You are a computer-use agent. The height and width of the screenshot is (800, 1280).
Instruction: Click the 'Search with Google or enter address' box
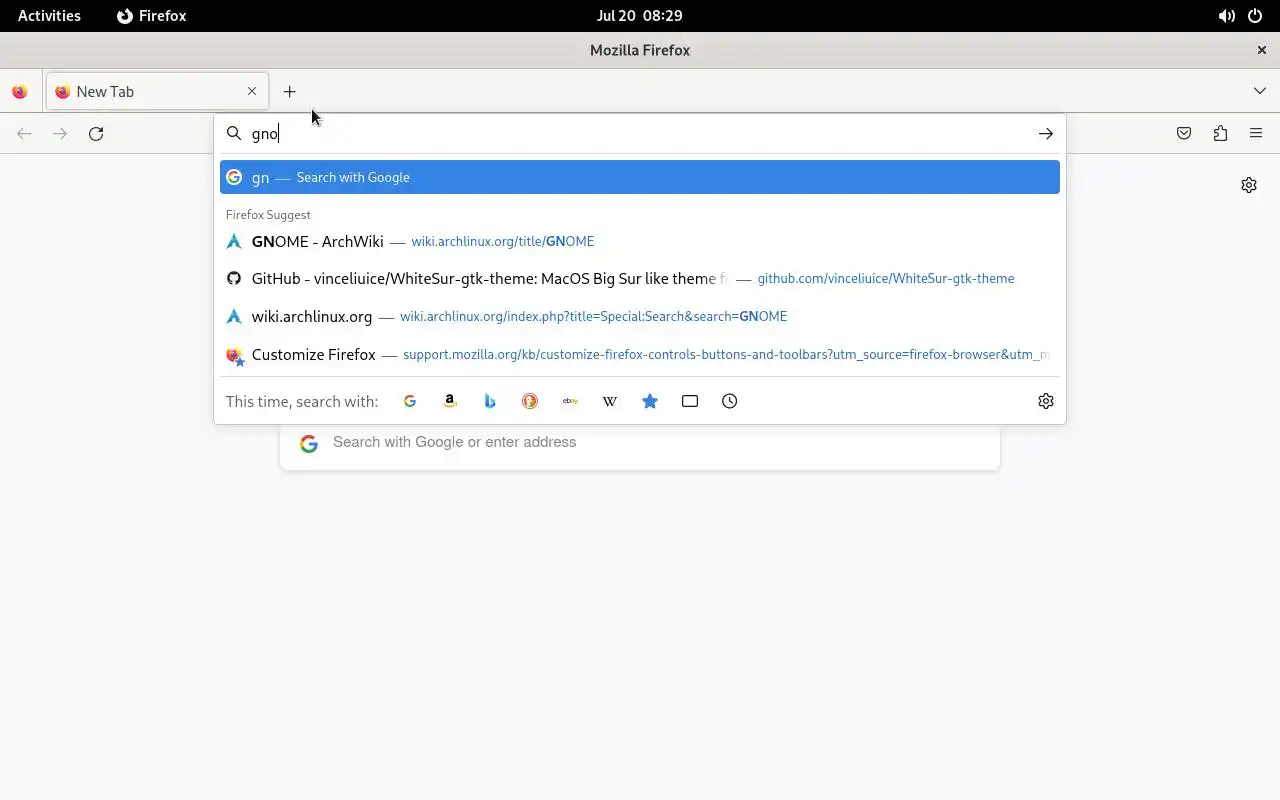point(640,443)
